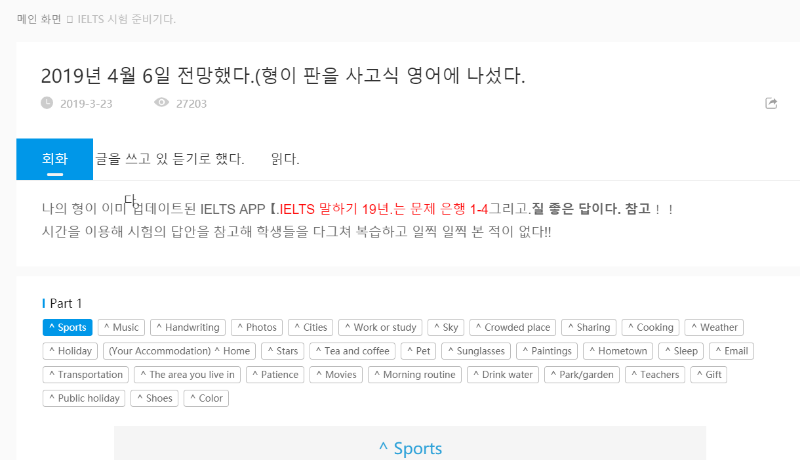This screenshot has width=800, height=460.
Task: Choose the Color topic tag
Action: click(206, 398)
